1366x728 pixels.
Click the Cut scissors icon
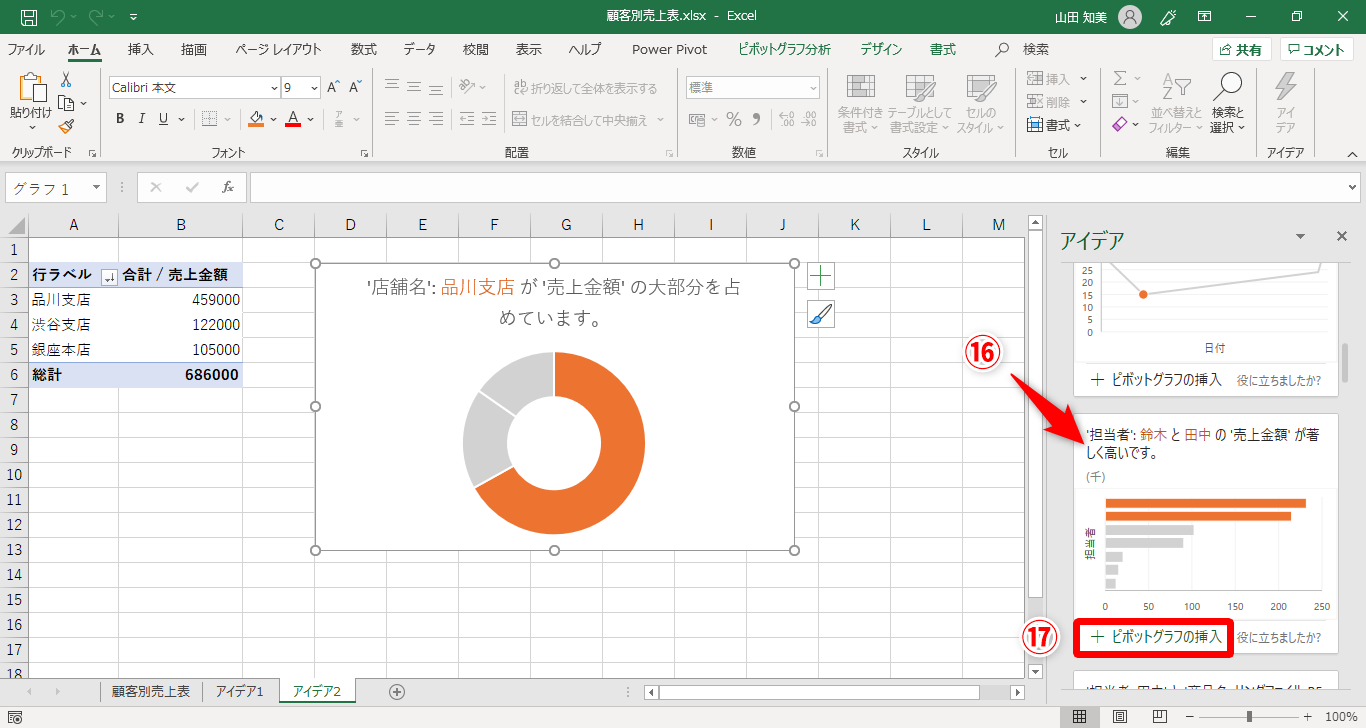[x=66, y=79]
